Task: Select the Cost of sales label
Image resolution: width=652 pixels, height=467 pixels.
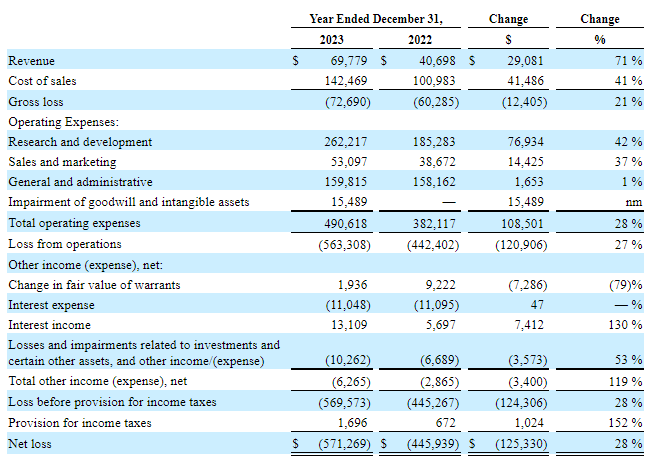Action: point(42,81)
